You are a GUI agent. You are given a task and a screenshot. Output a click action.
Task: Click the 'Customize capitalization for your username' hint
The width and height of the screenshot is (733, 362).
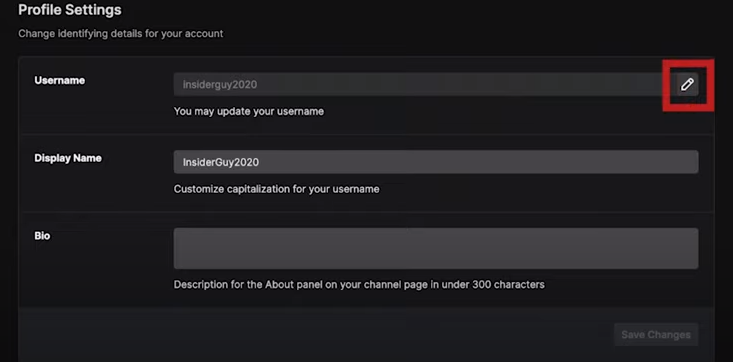[276, 189]
